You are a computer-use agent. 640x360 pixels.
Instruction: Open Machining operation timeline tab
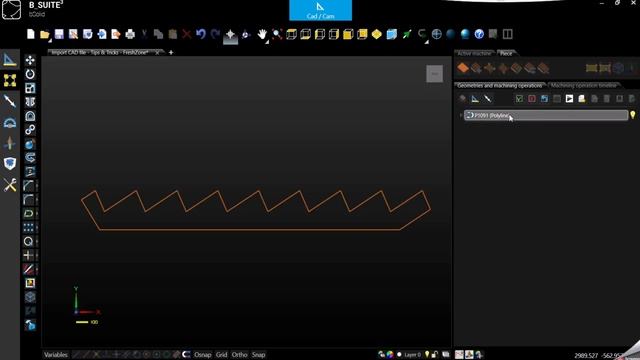point(584,85)
